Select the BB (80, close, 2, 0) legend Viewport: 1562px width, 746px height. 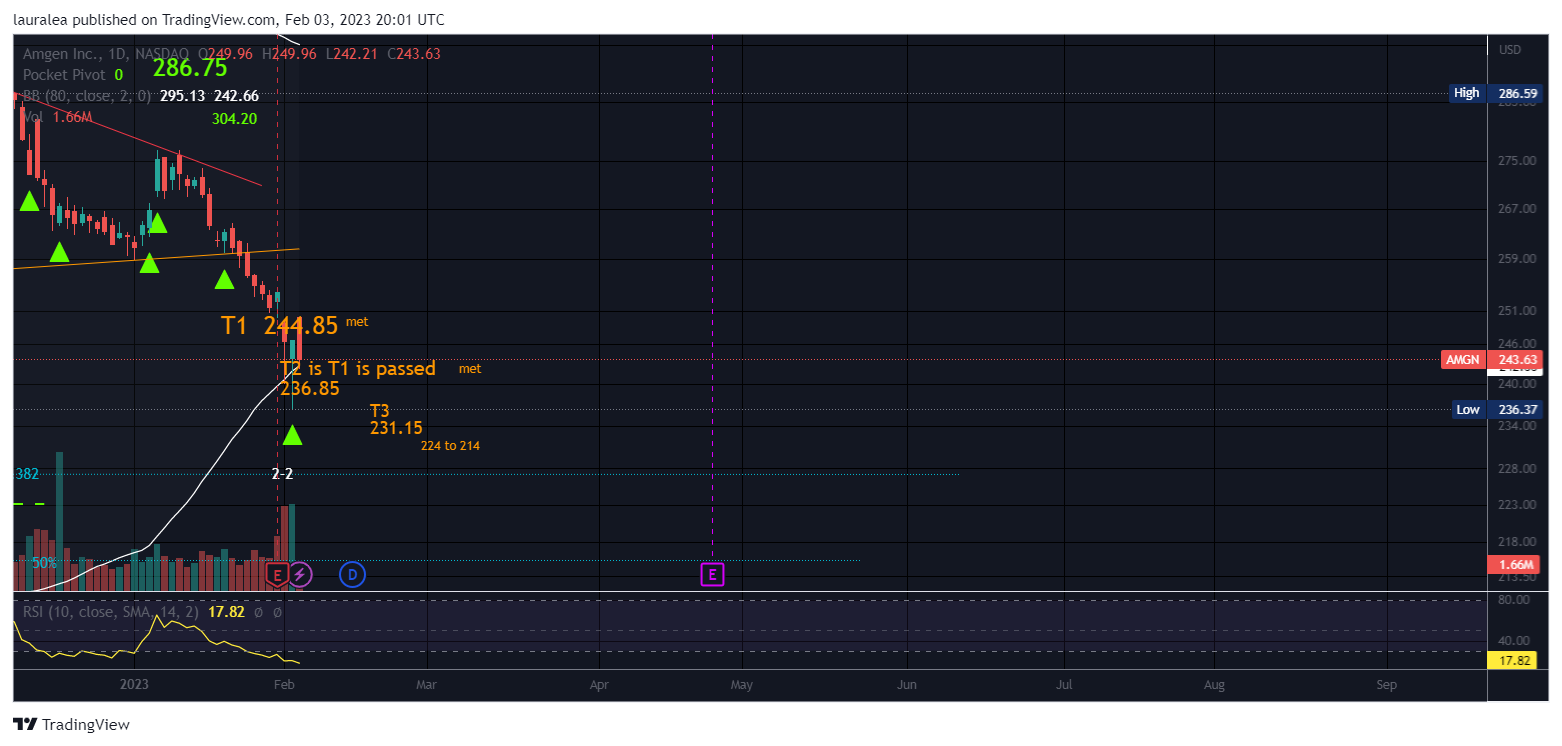pyautogui.click(x=87, y=96)
